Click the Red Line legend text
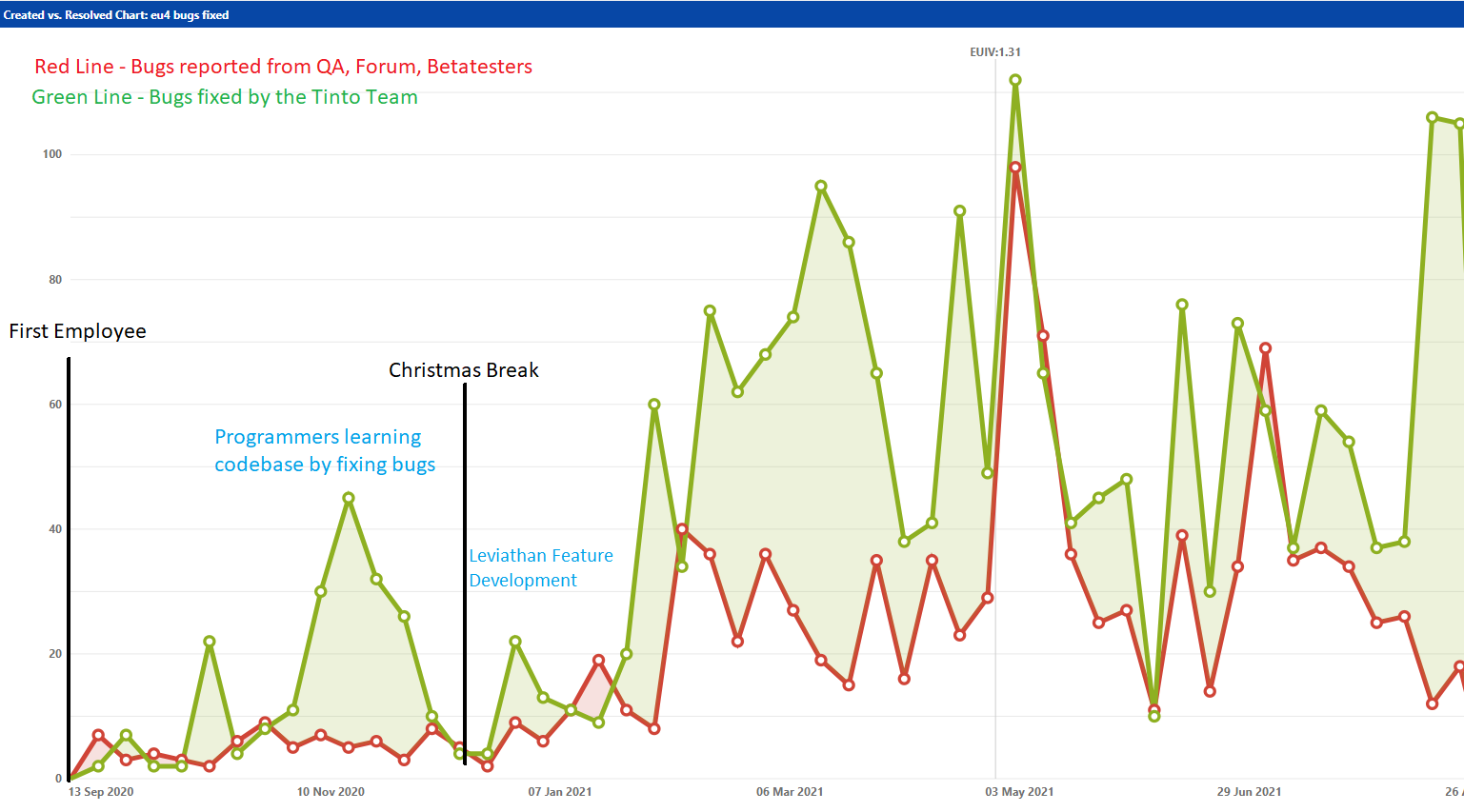This screenshot has height=812, width=1464. pos(283,67)
